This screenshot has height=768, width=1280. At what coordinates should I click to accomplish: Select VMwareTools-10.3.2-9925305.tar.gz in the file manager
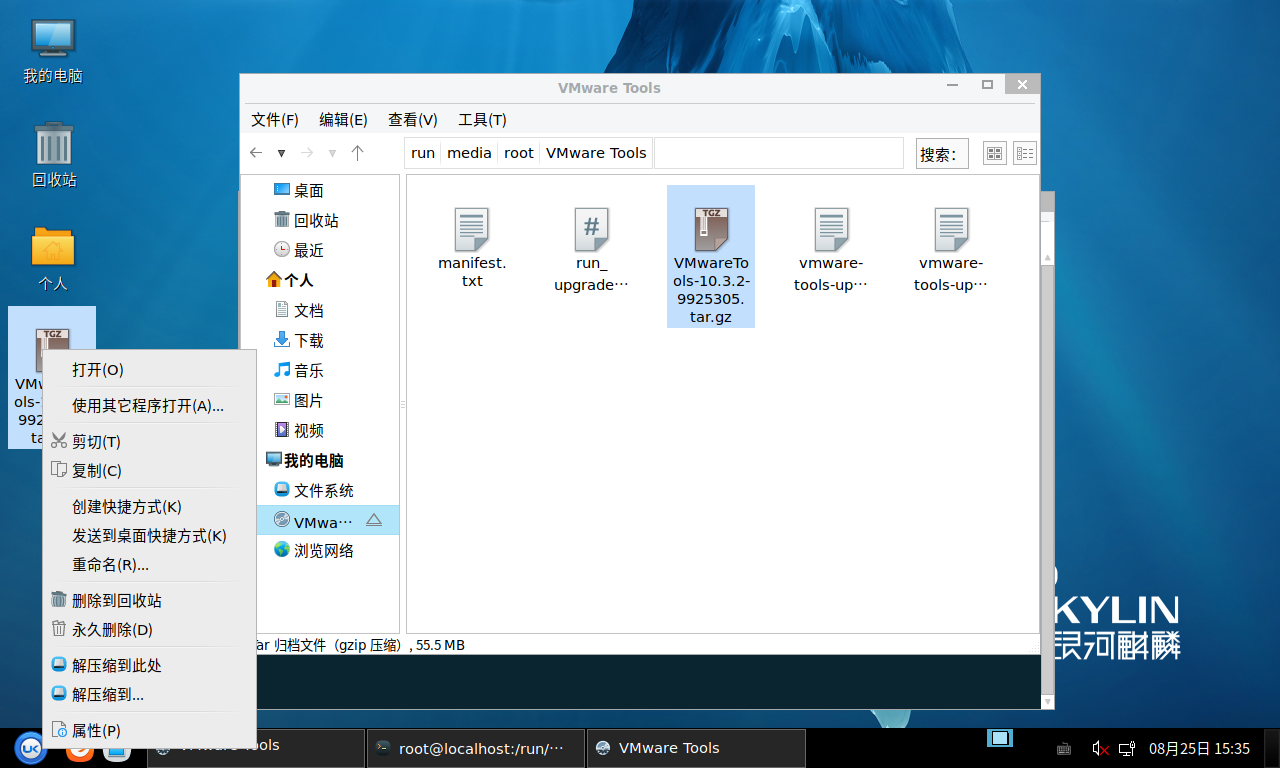pyautogui.click(x=711, y=256)
